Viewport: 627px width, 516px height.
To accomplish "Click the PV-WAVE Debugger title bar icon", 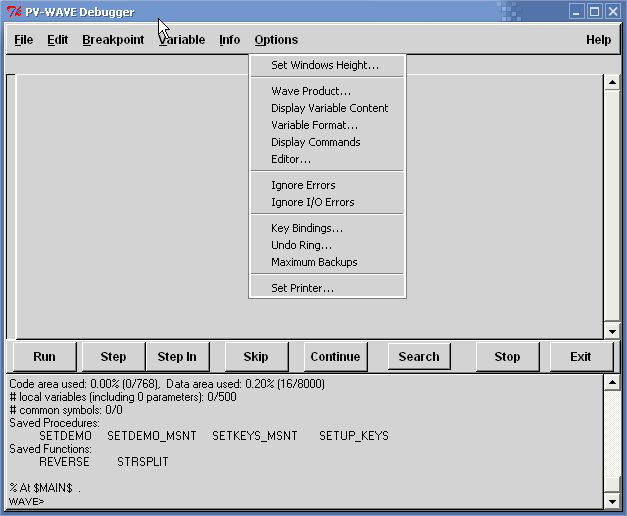I will click(x=14, y=12).
